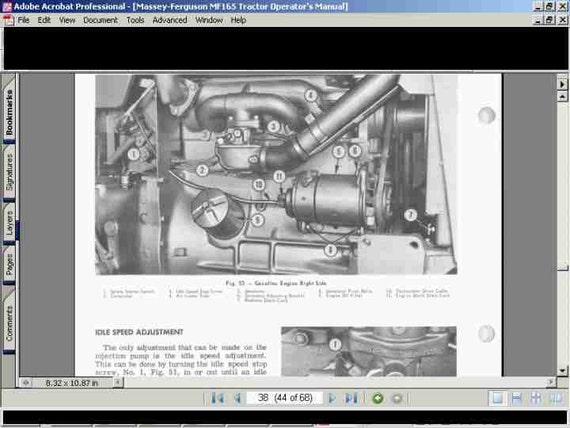Click the Acrobat document icon in menu bar
The image size is (570, 428).
(x=8, y=20)
